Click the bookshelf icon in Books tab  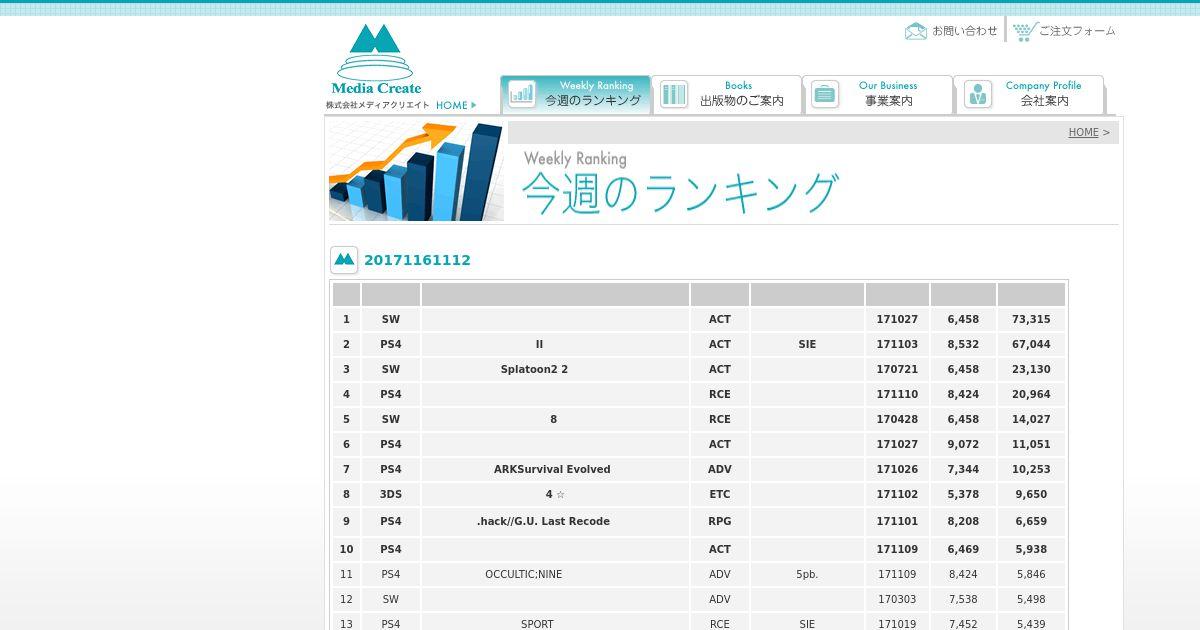pos(674,95)
